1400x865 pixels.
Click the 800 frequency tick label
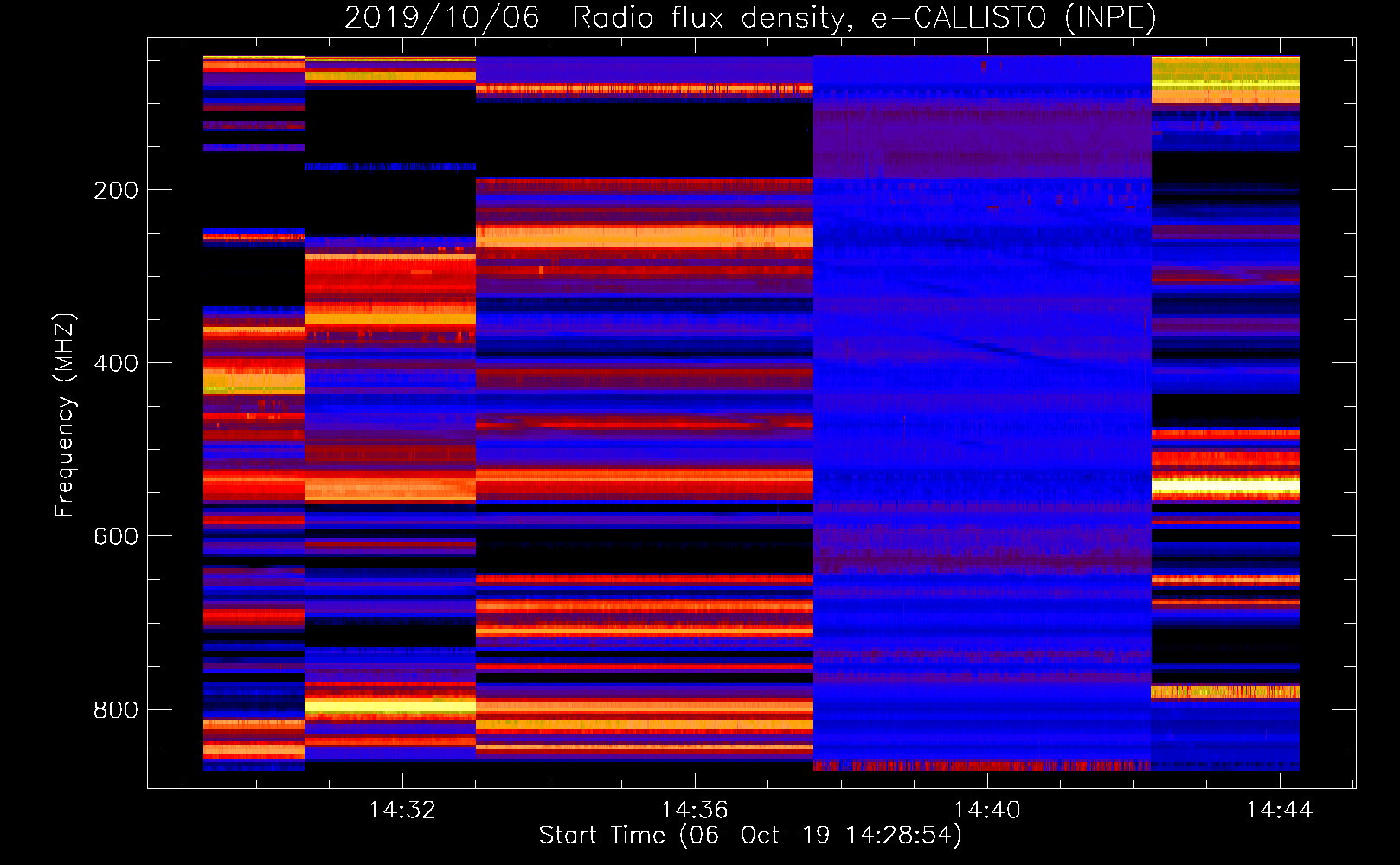point(115,710)
